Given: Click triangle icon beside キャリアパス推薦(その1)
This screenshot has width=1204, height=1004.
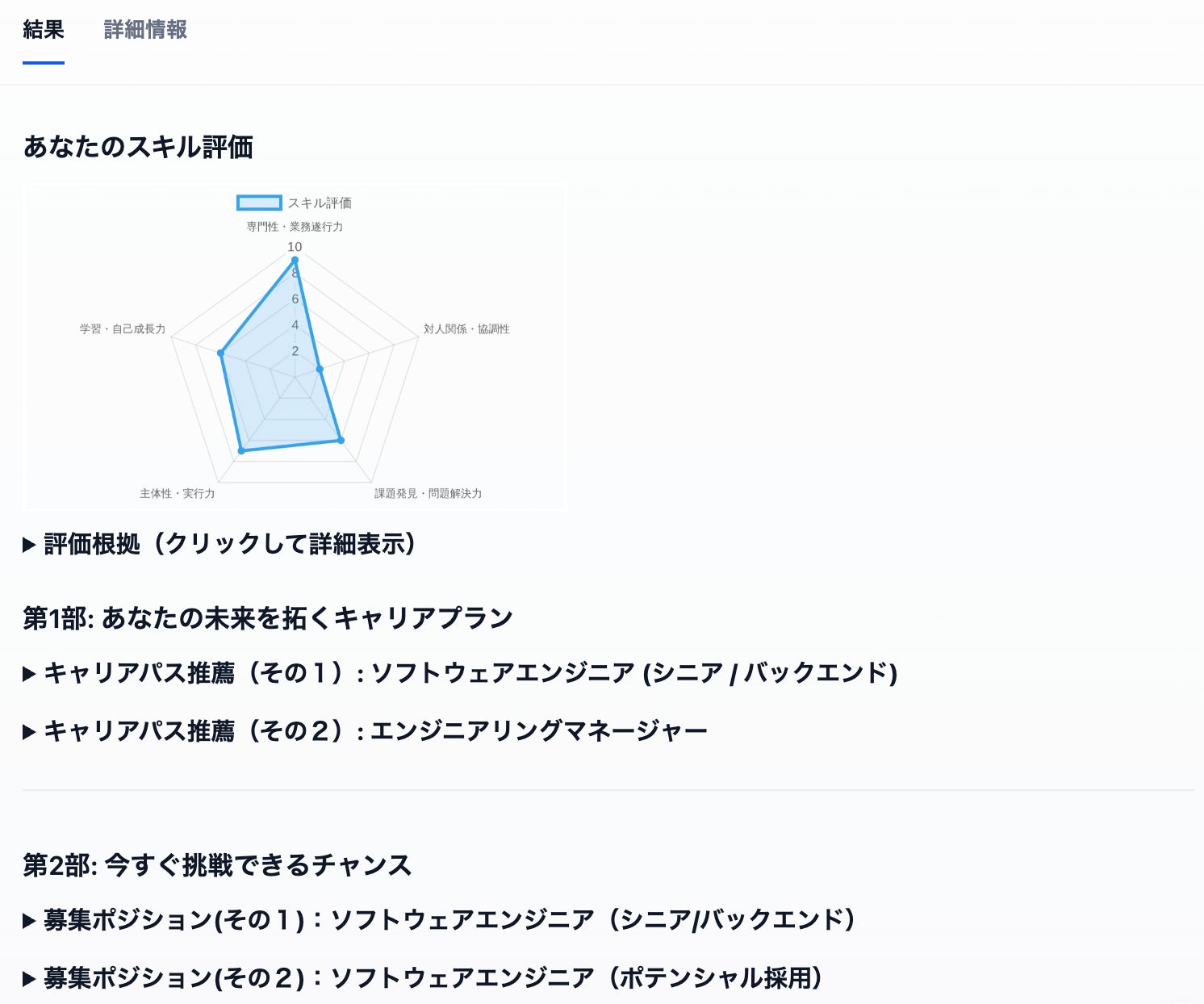Looking at the screenshot, I should pos(29,673).
